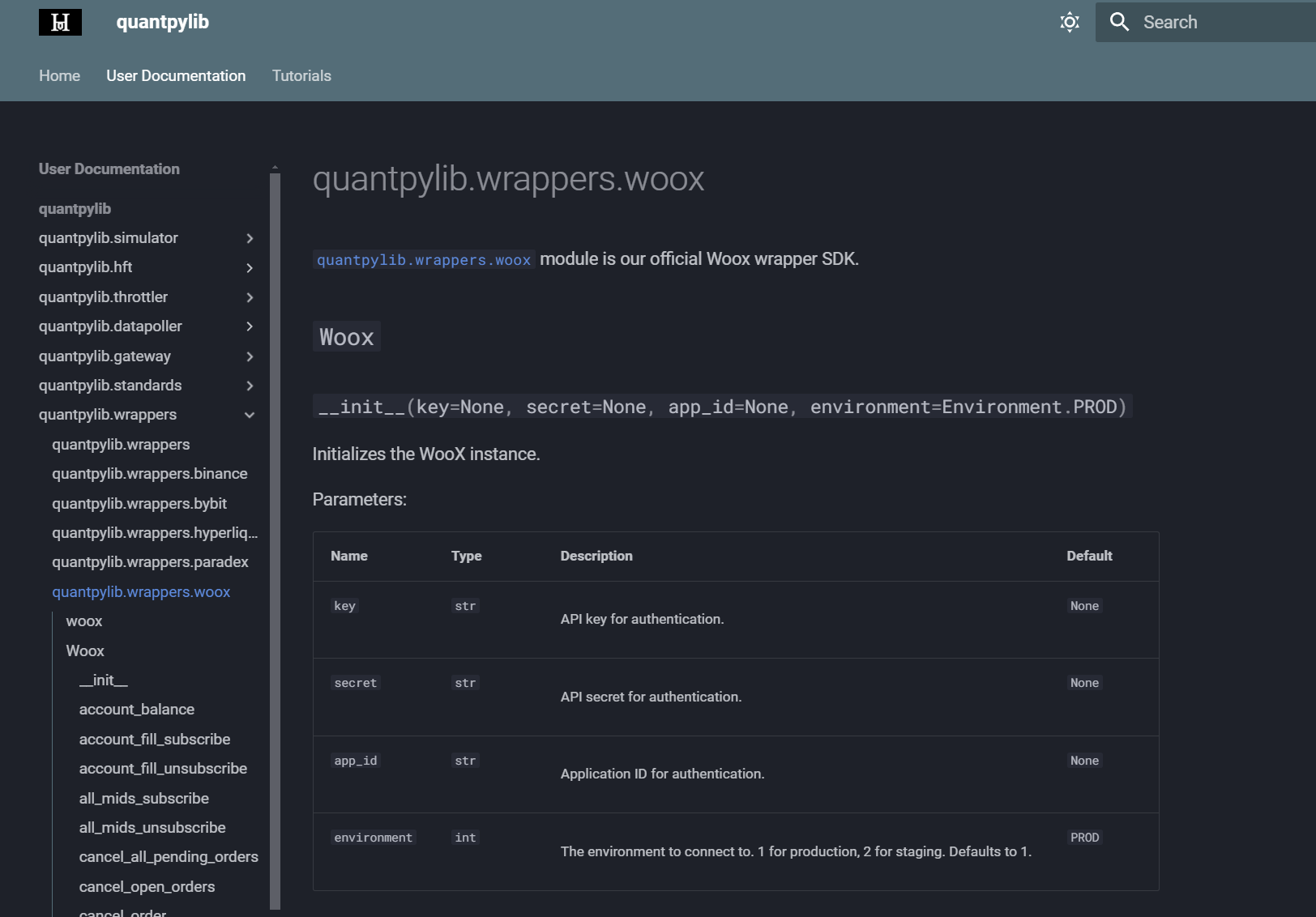Open the Tutorials tab

pos(301,76)
